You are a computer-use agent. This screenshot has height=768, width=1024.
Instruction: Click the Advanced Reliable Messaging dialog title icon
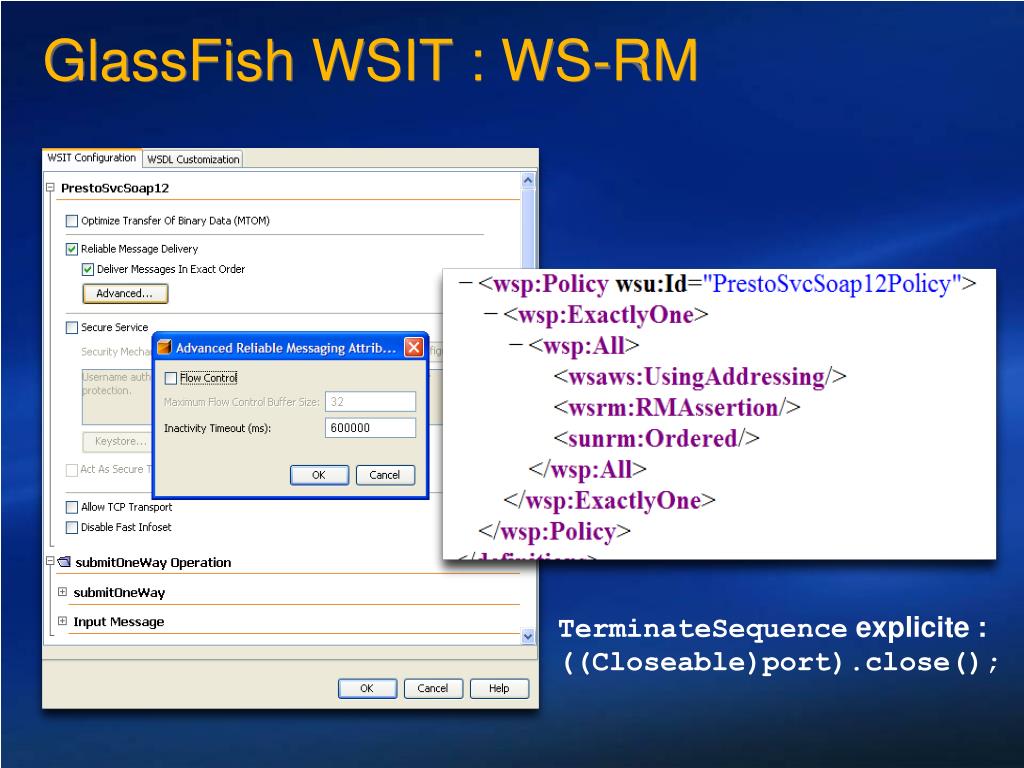click(x=165, y=347)
